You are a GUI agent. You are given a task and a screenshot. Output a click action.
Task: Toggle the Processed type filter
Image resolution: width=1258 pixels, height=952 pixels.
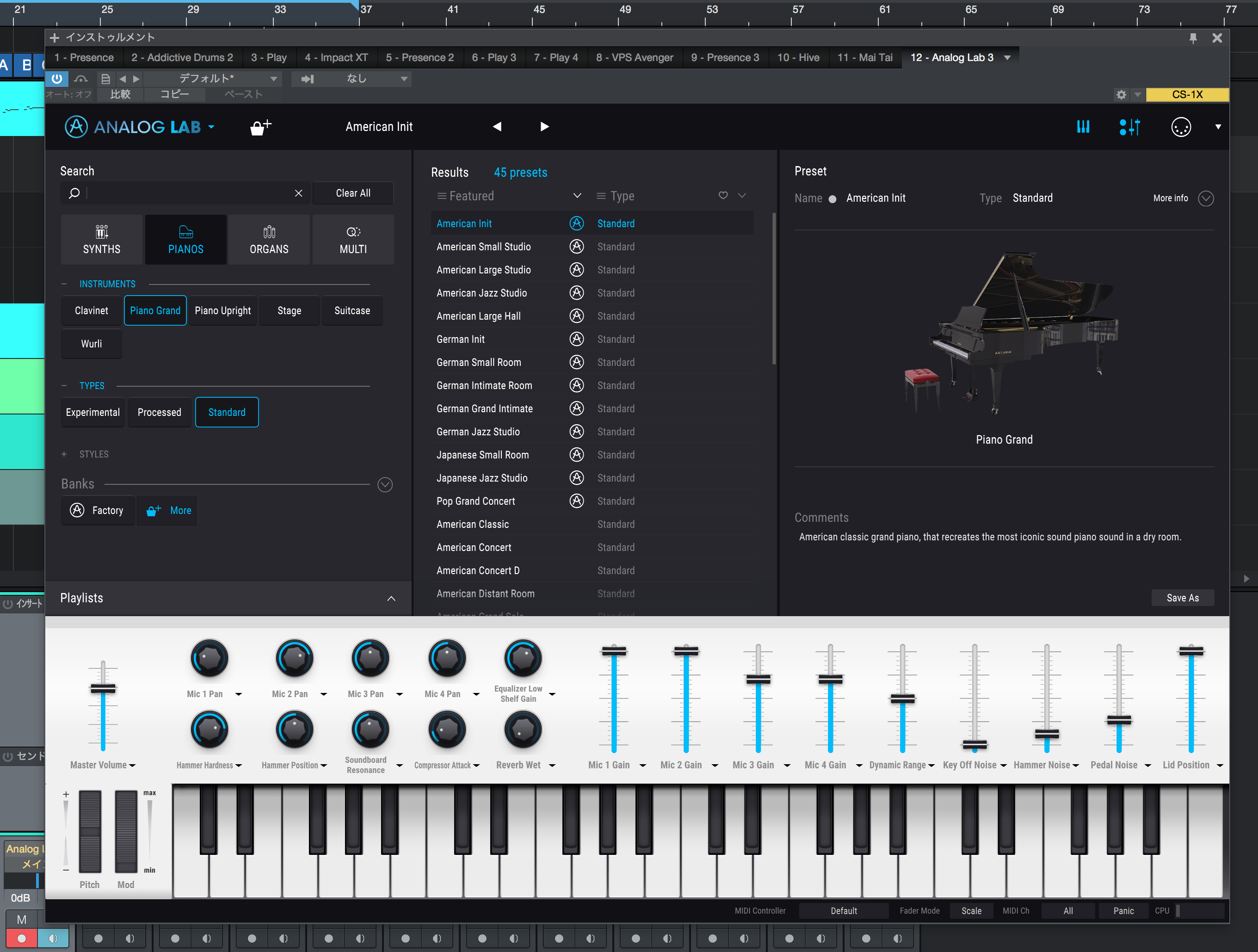click(x=159, y=412)
